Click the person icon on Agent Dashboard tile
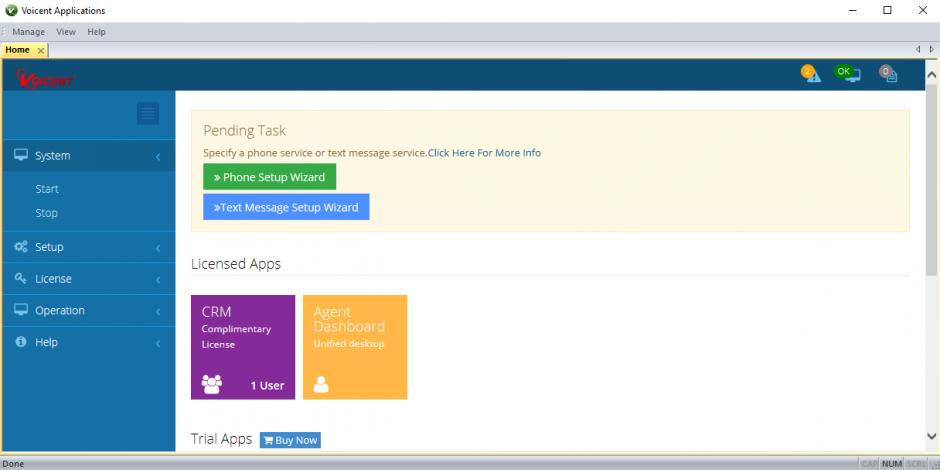This screenshot has height=470, width=940. (321, 384)
